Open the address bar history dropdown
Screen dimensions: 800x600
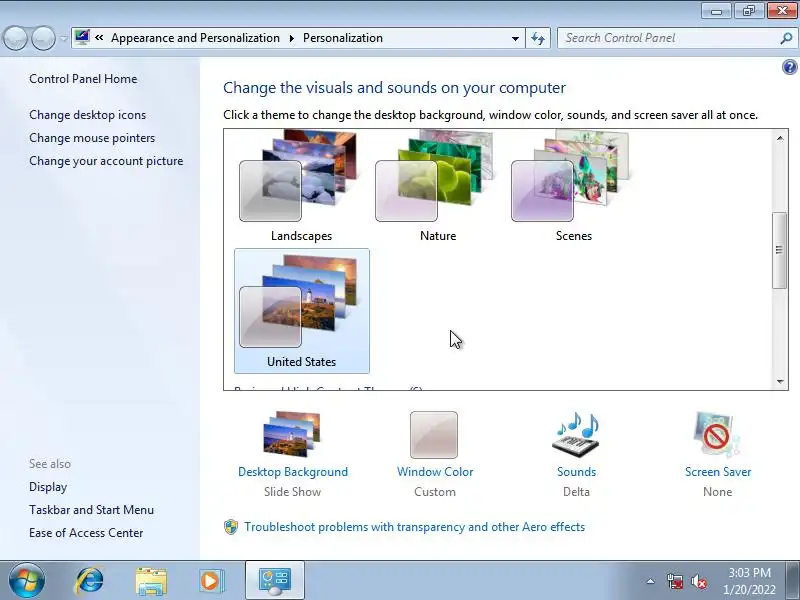tap(515, 38)
